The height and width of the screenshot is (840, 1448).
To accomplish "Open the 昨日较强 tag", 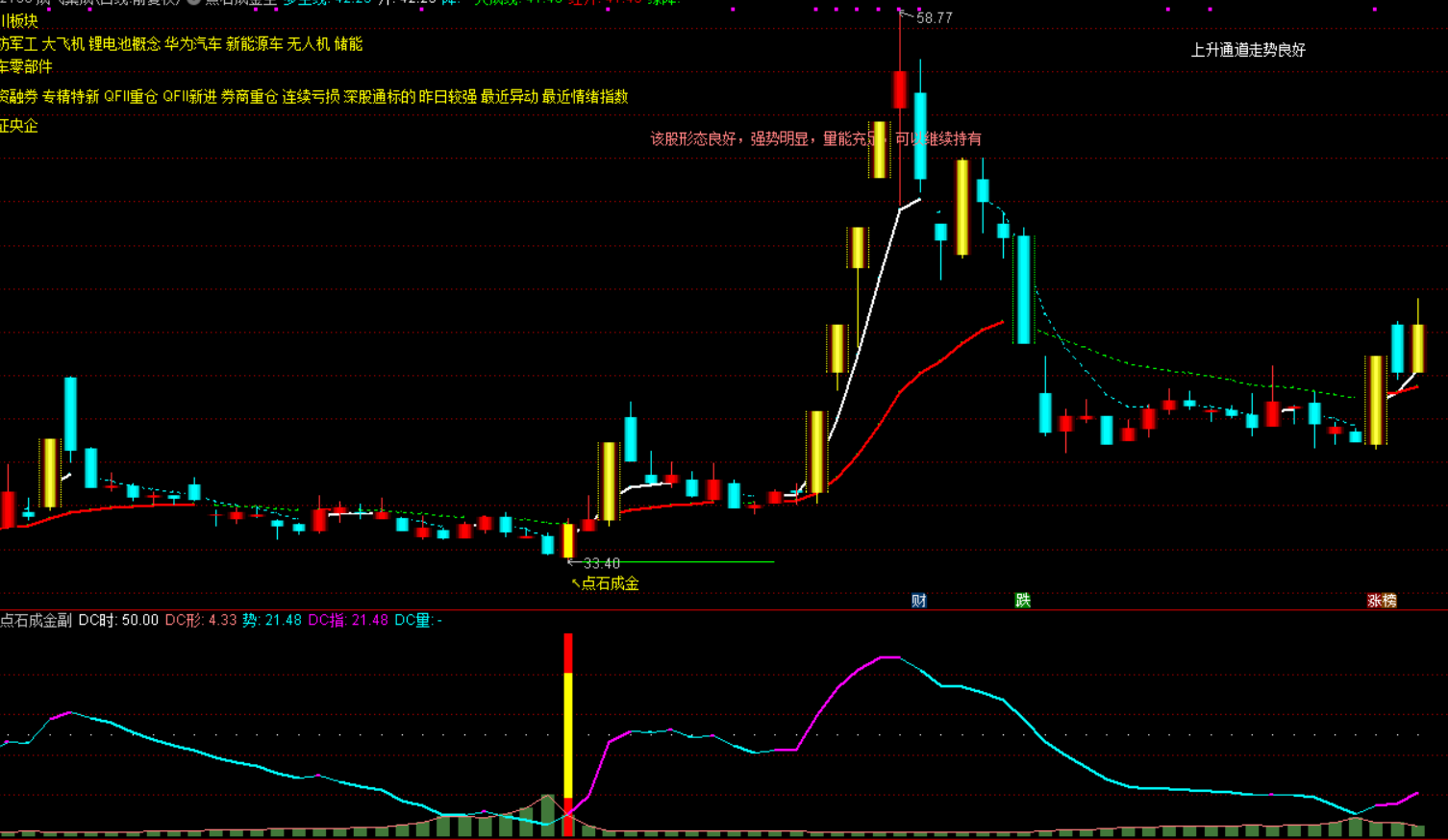I will point(448,97).
